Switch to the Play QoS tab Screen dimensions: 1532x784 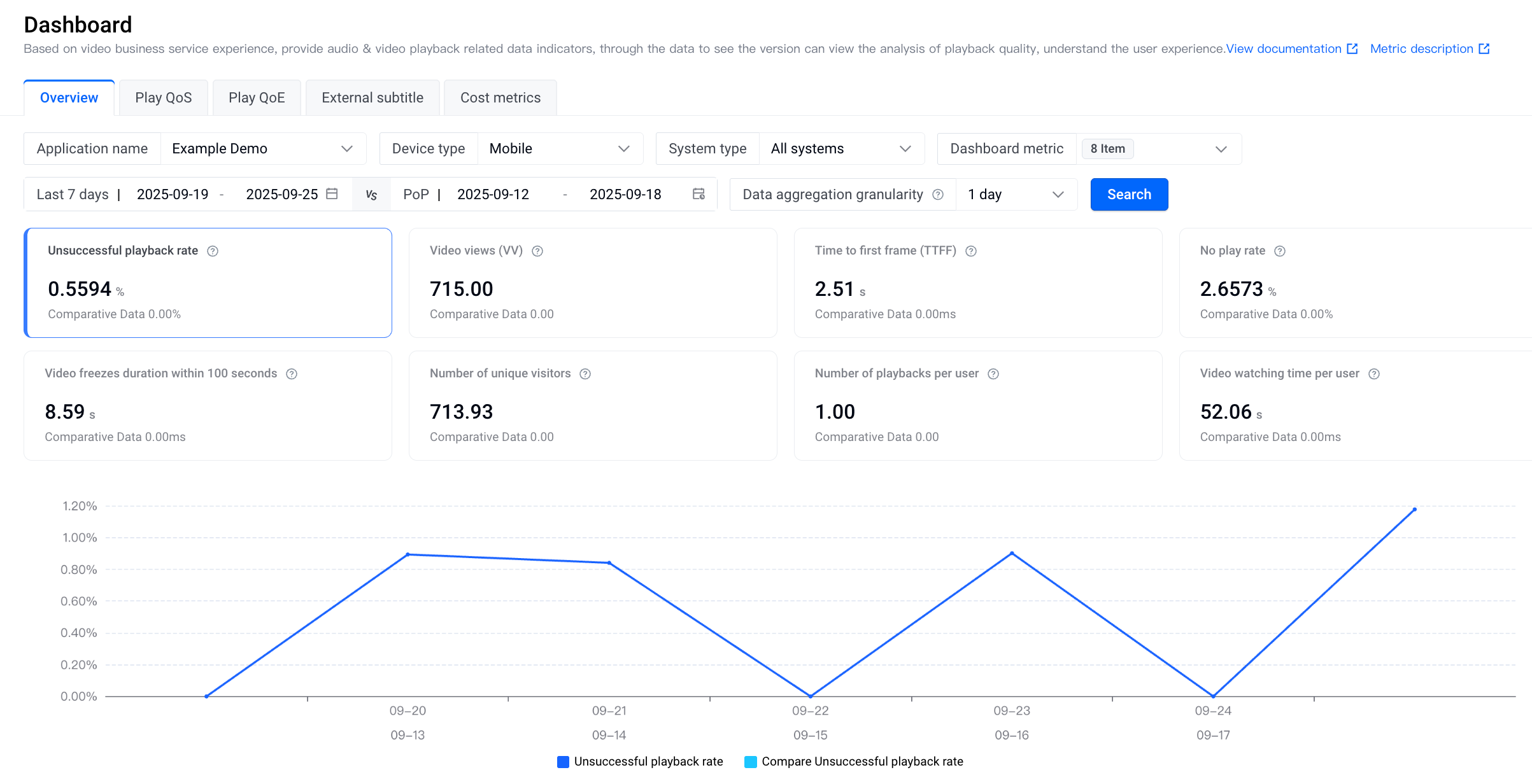(163, 98)
